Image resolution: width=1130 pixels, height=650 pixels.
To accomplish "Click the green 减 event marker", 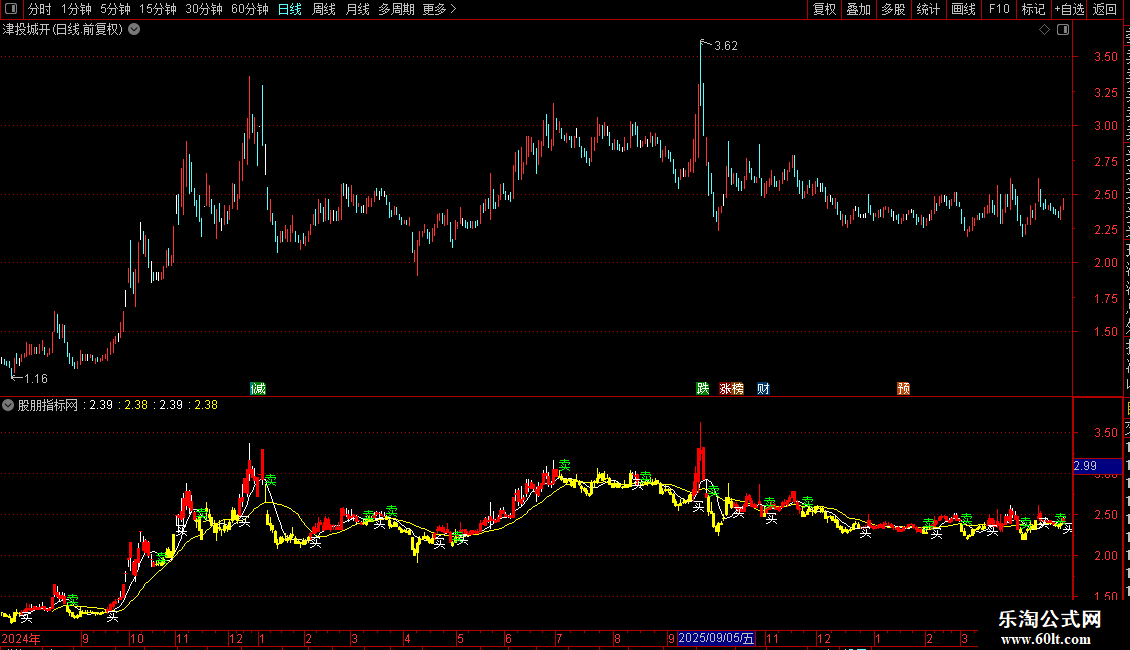I will tap(258, 388).
